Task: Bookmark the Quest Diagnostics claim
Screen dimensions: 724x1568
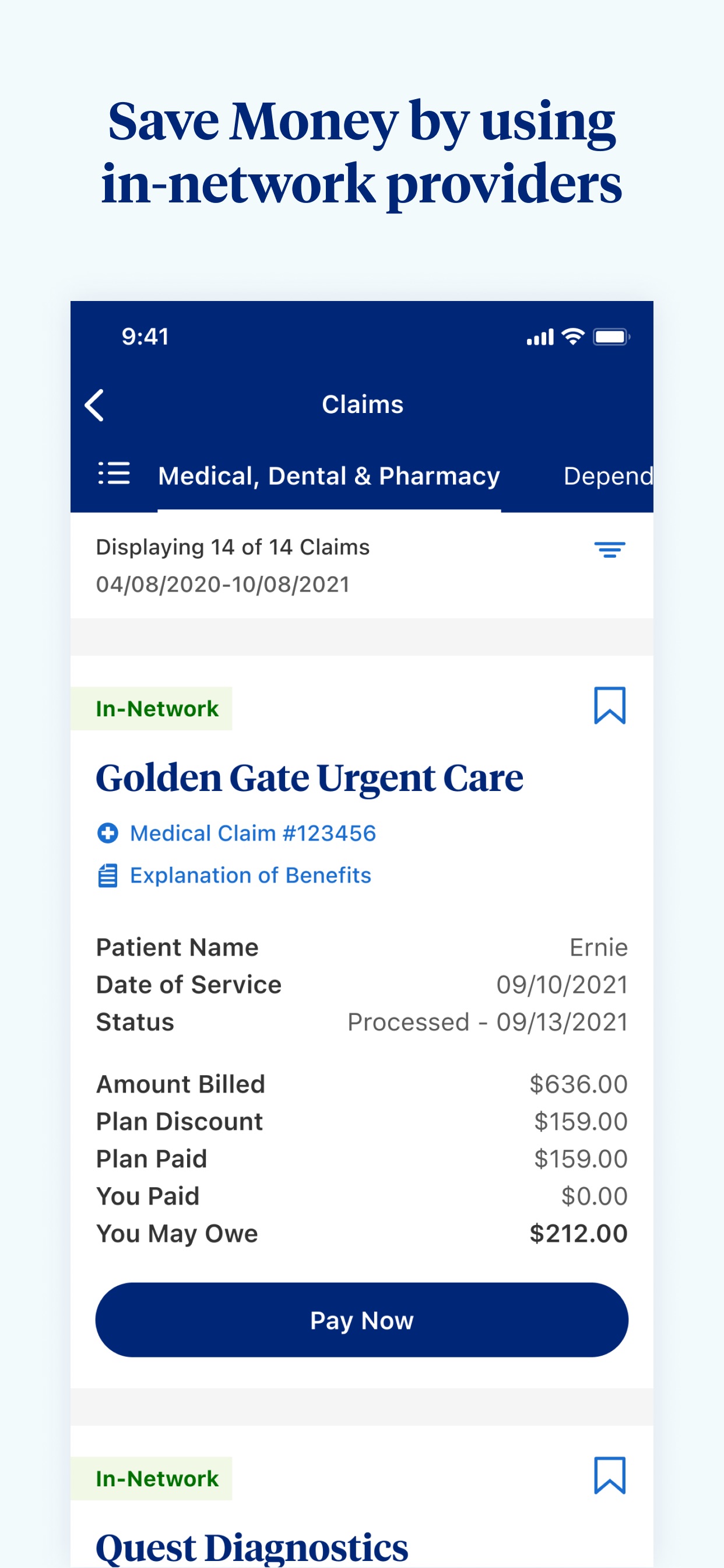Action: (610, 1475)
